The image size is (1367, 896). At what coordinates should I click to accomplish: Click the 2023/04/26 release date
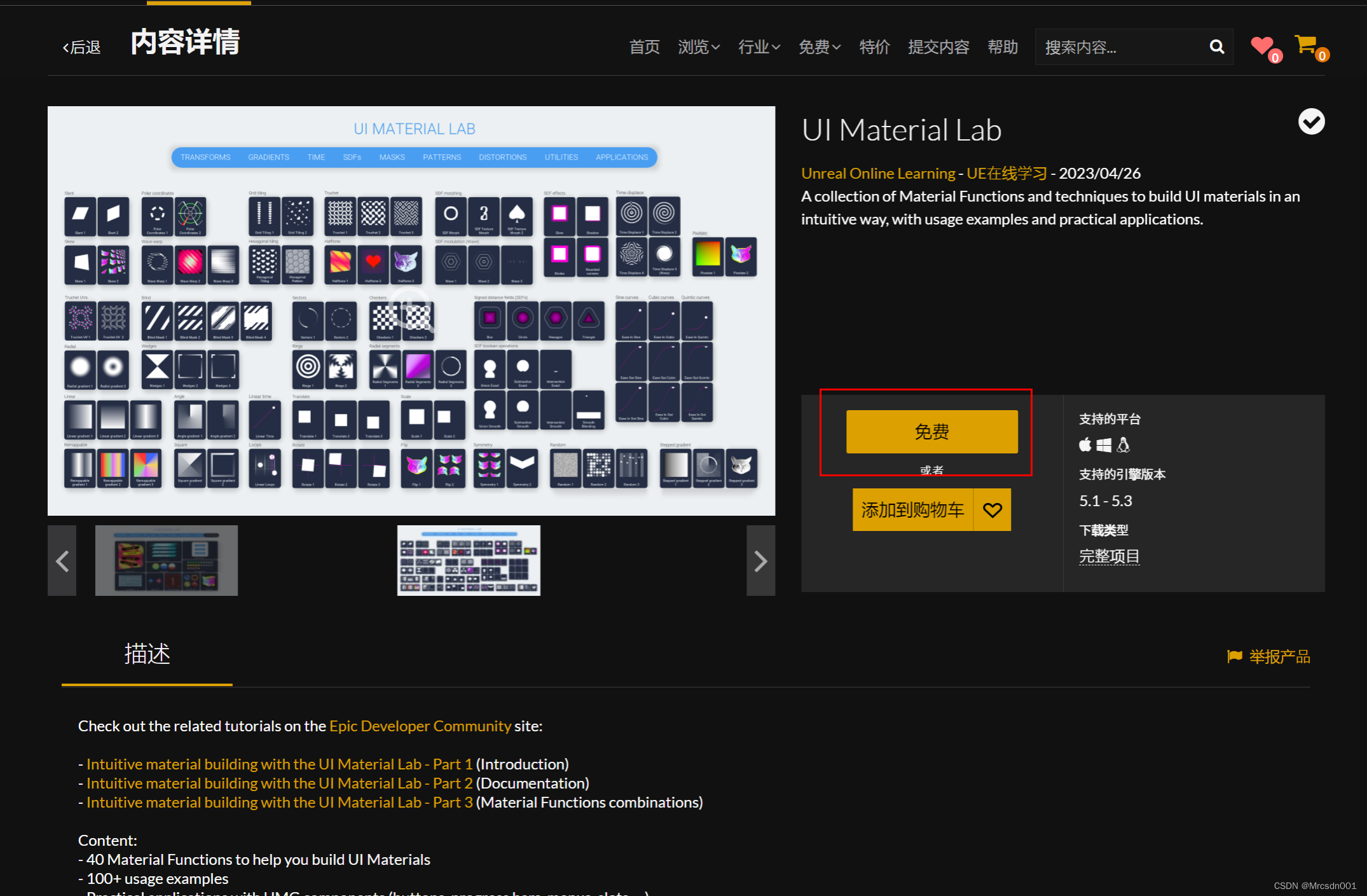[1100, 173]
